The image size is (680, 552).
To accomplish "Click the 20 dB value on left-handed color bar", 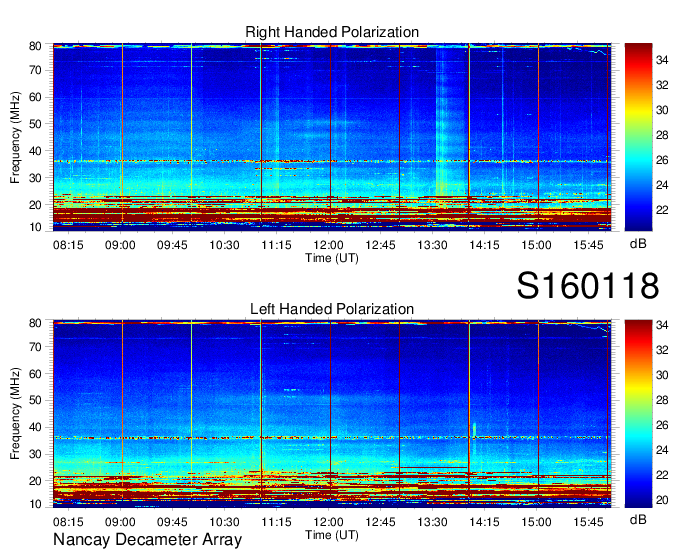I will pos(662,500).
